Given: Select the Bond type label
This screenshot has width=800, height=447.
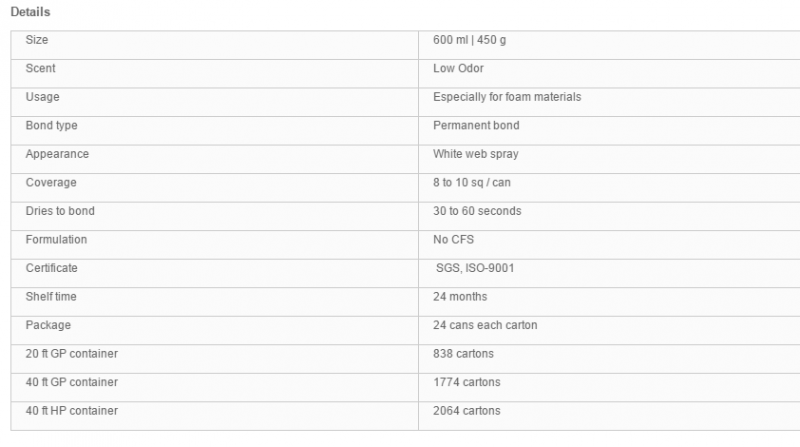Looking at the screenshot, I should click(52, 126).
